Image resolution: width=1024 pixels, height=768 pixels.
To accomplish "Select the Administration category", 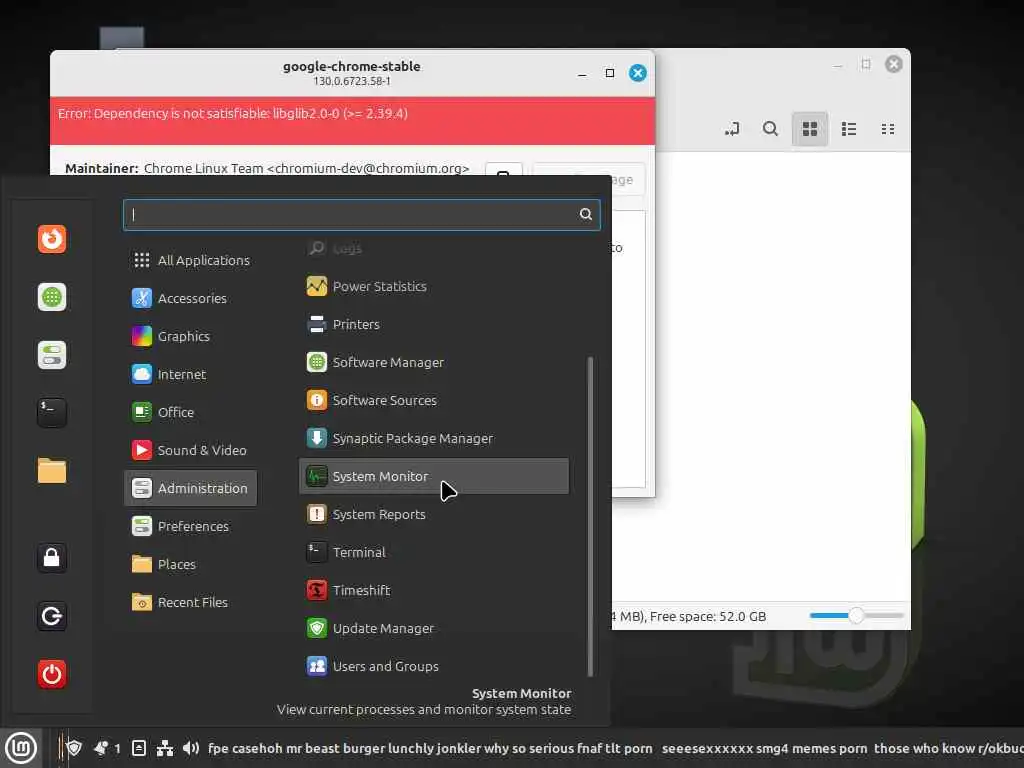I will (x=191, y=488).
